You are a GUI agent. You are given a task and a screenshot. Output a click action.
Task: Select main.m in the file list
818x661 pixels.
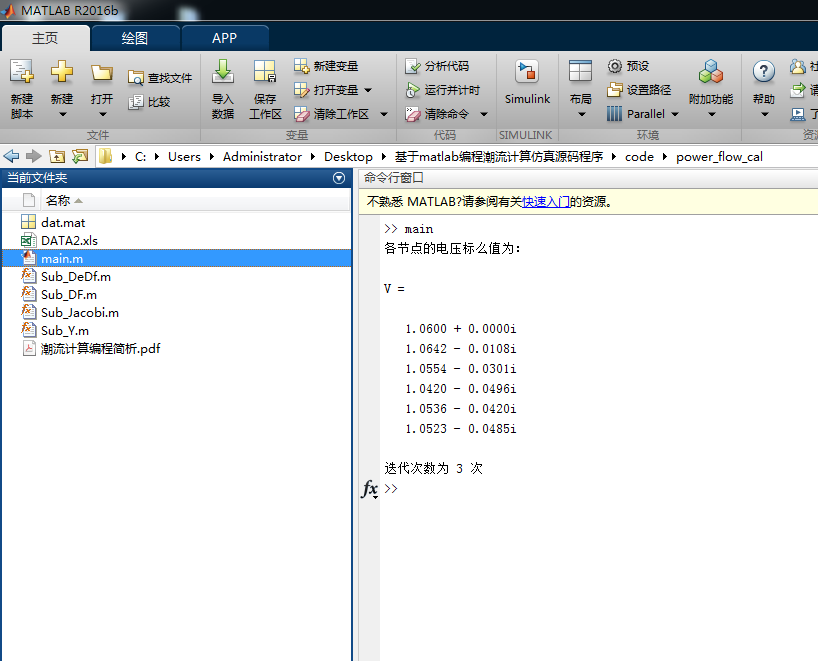coord(176,258)
